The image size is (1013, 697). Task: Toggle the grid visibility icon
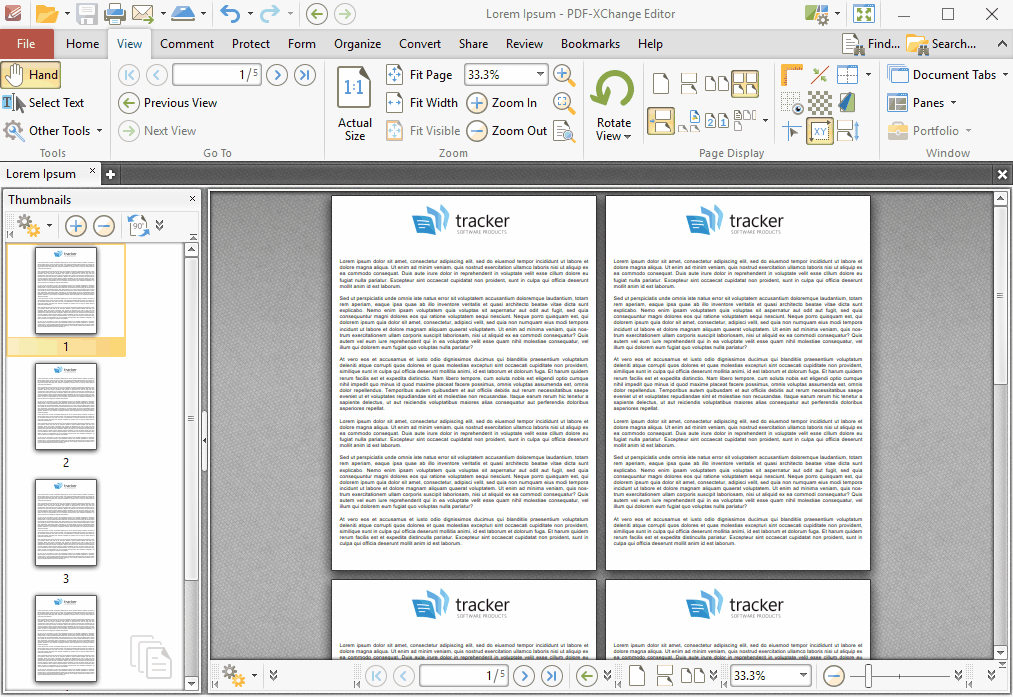tap(791, 103)
